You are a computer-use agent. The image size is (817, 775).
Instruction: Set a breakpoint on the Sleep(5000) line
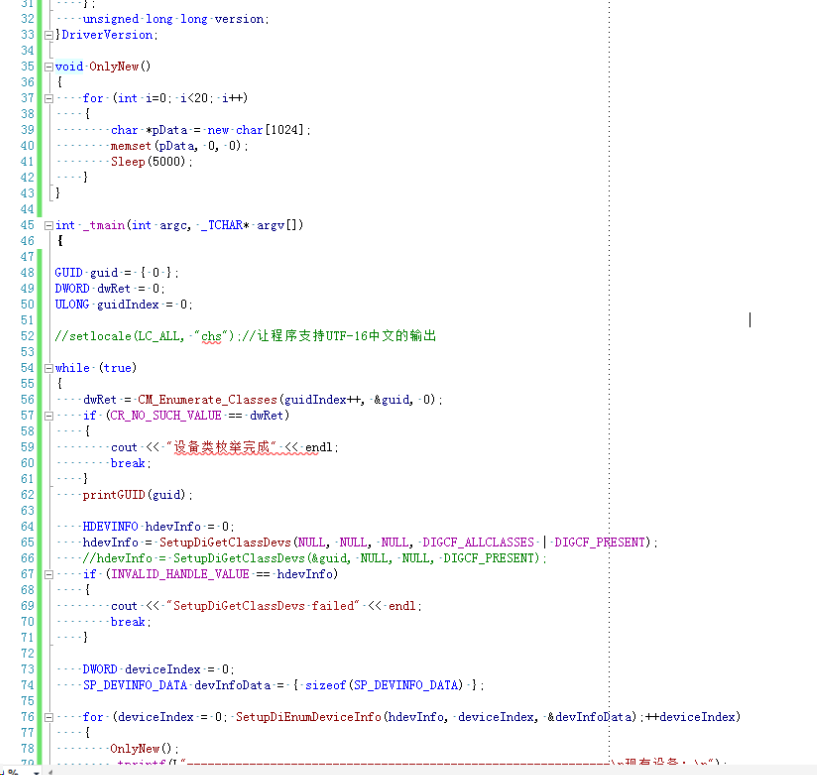(10, 161)
